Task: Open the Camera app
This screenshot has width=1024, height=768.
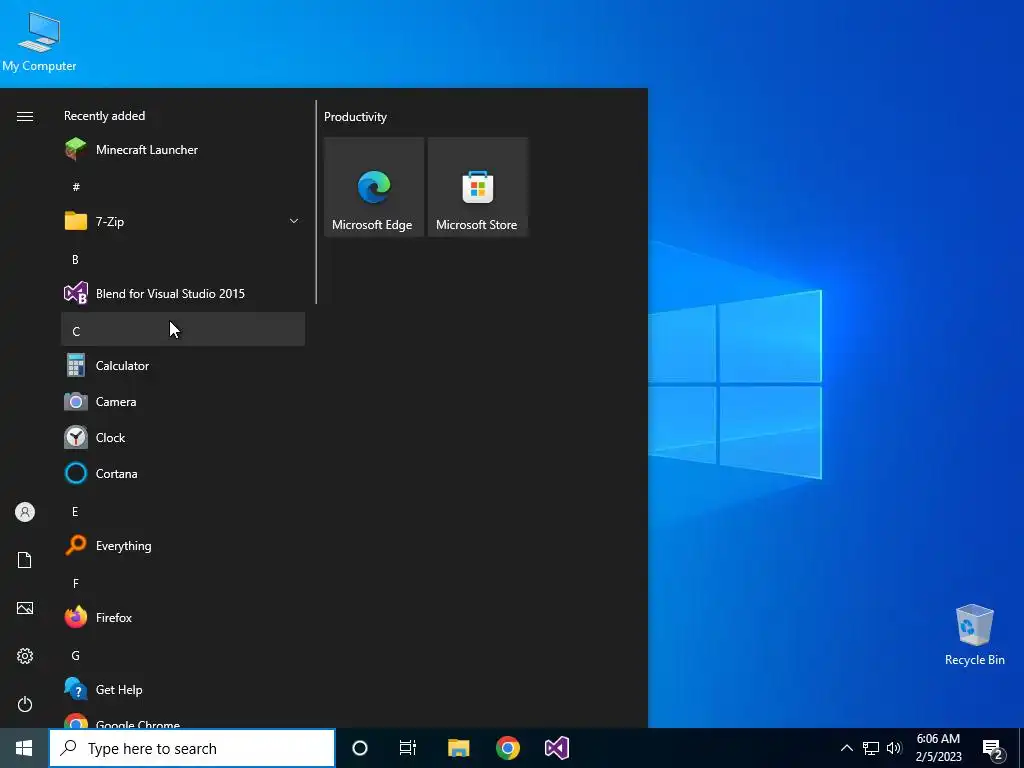Action: pyautogui.click(x=183, y=402)
